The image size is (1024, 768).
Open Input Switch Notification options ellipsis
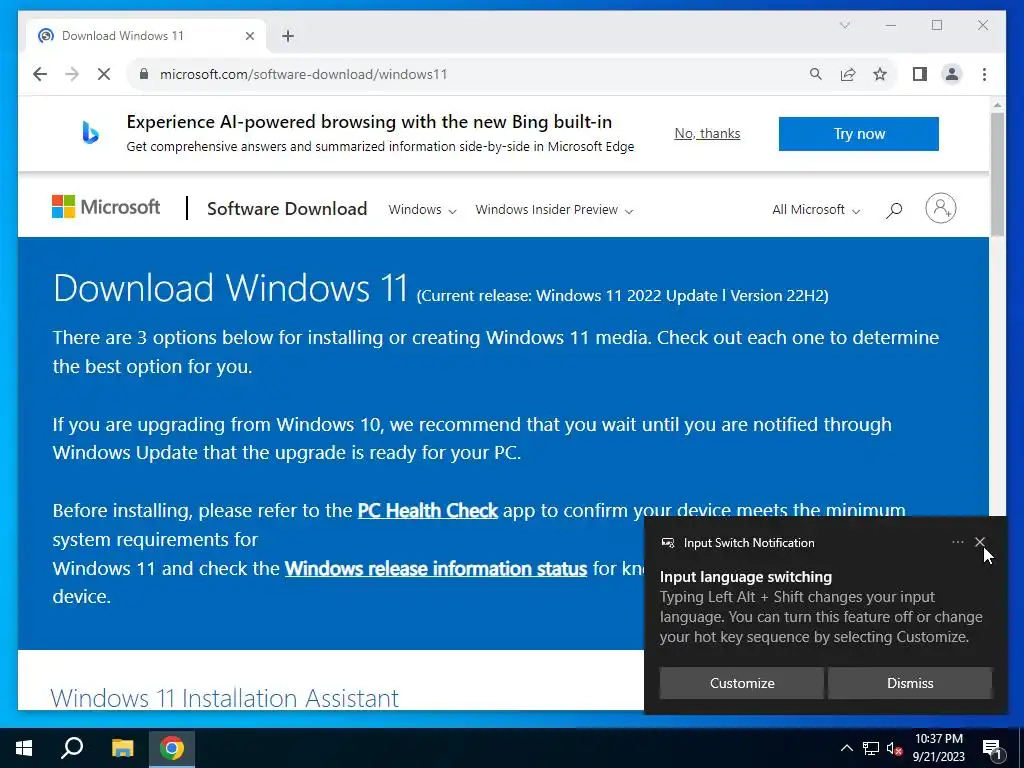tap(957, 542)
